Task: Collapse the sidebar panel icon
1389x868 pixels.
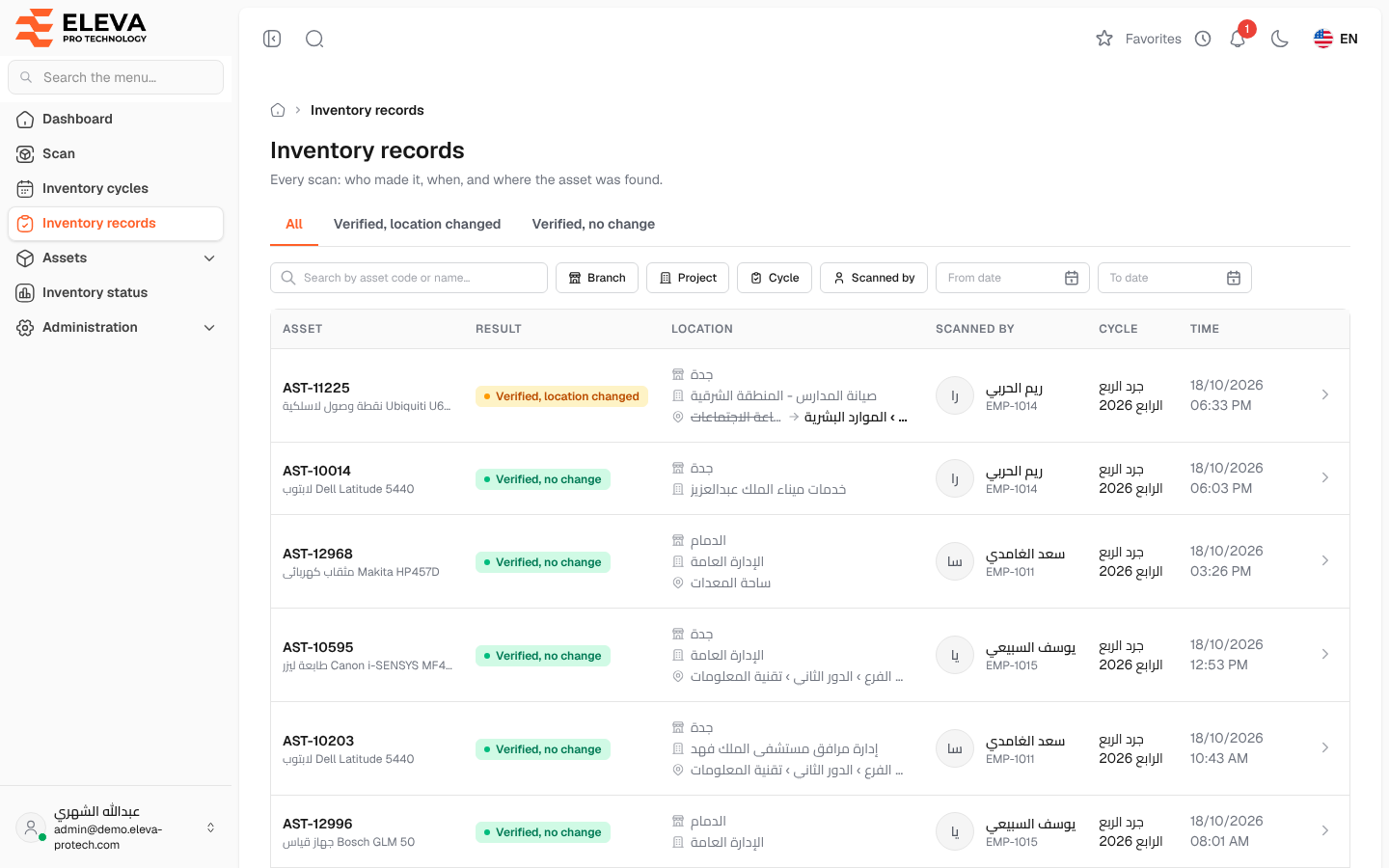Action: click(272, 39)
